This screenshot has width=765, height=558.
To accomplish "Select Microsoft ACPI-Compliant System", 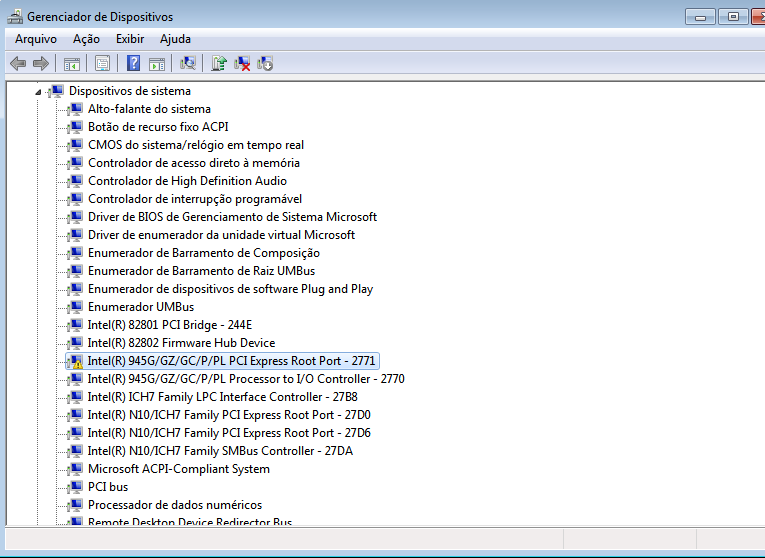I will [179, 469].
